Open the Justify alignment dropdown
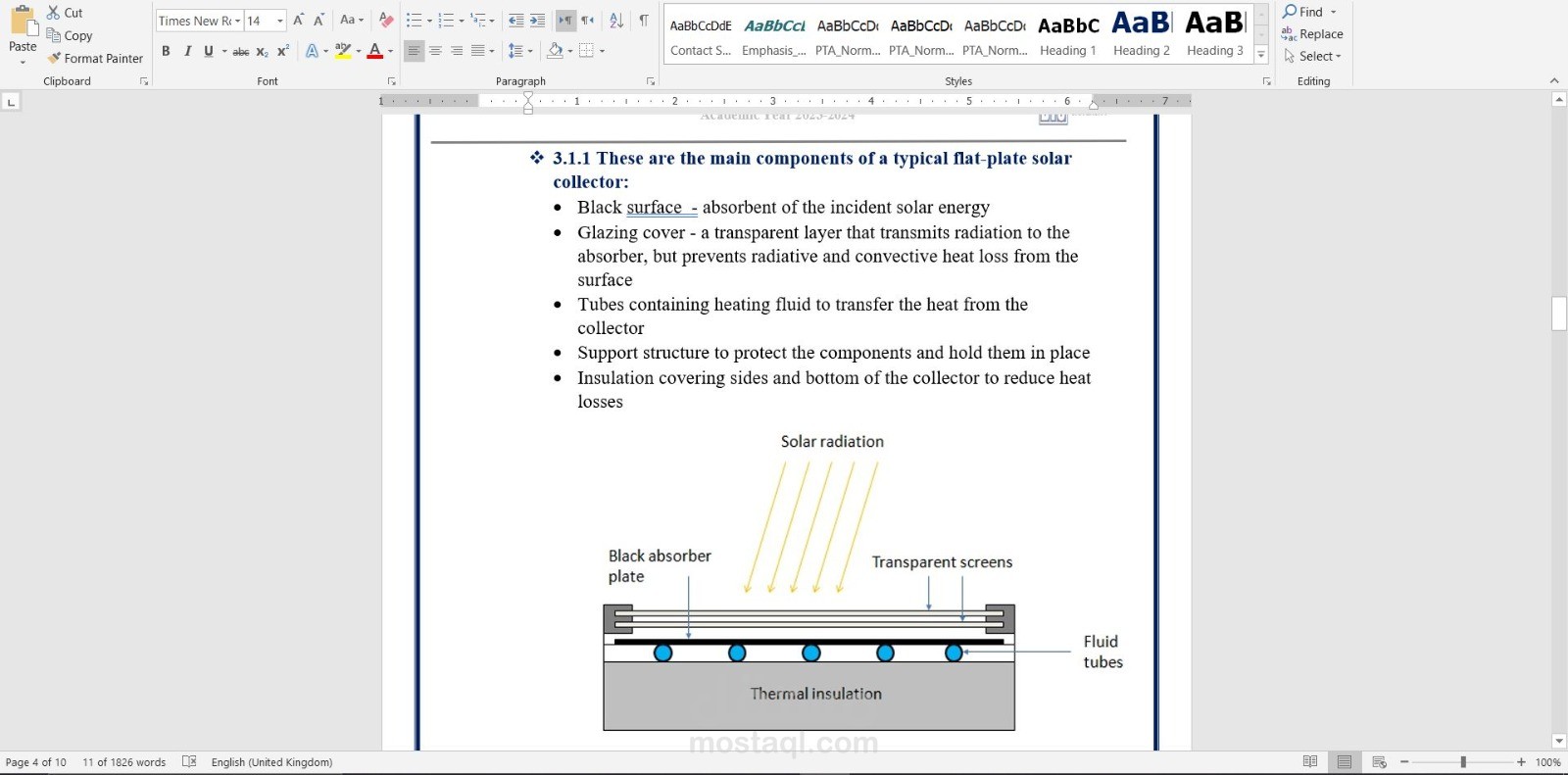This screenshot has height=775, width=1568. tap(492, 51)
